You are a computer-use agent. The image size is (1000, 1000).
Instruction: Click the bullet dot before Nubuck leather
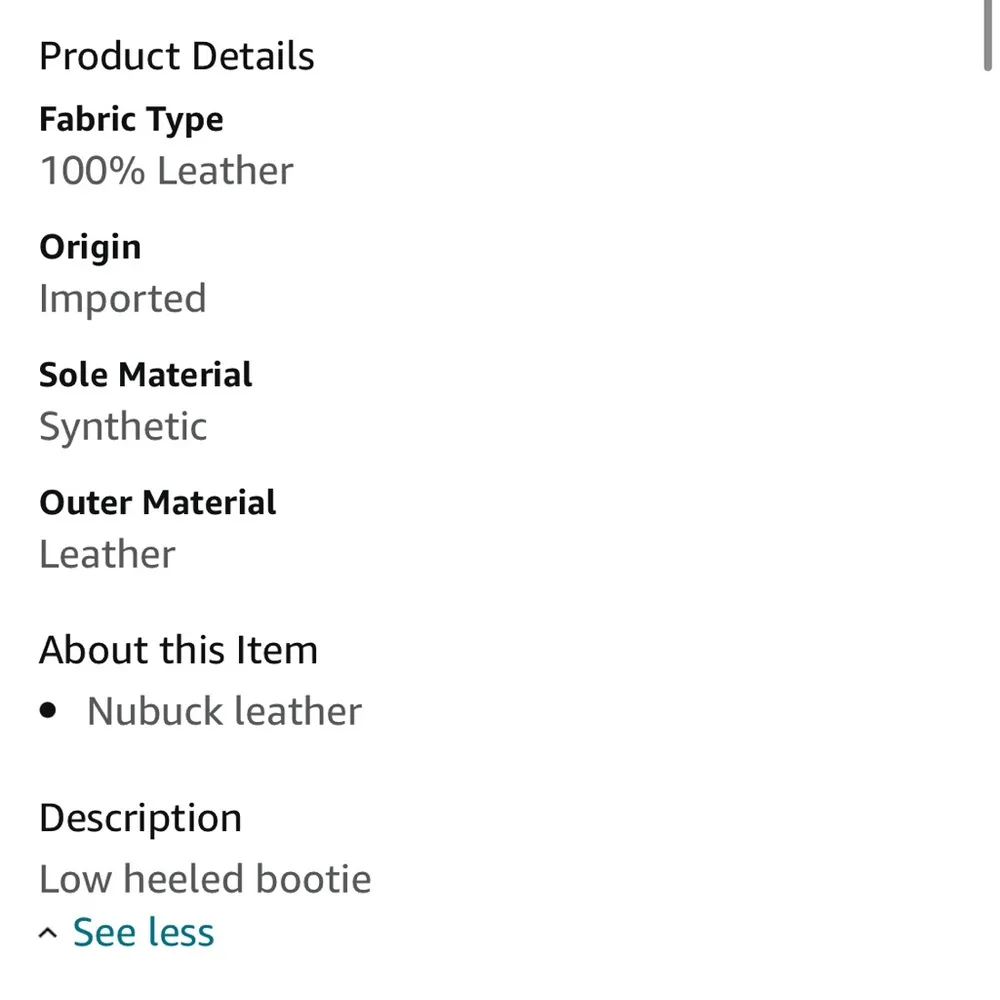tap(48, 711)
